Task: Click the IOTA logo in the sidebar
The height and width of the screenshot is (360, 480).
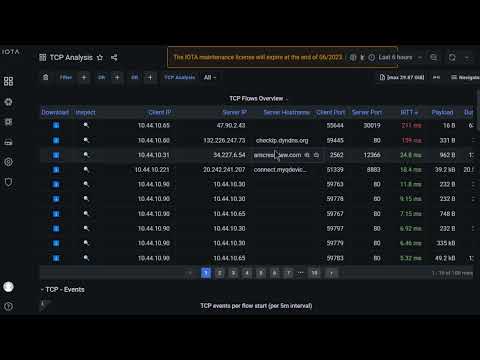Action: [x=11, y=52]
